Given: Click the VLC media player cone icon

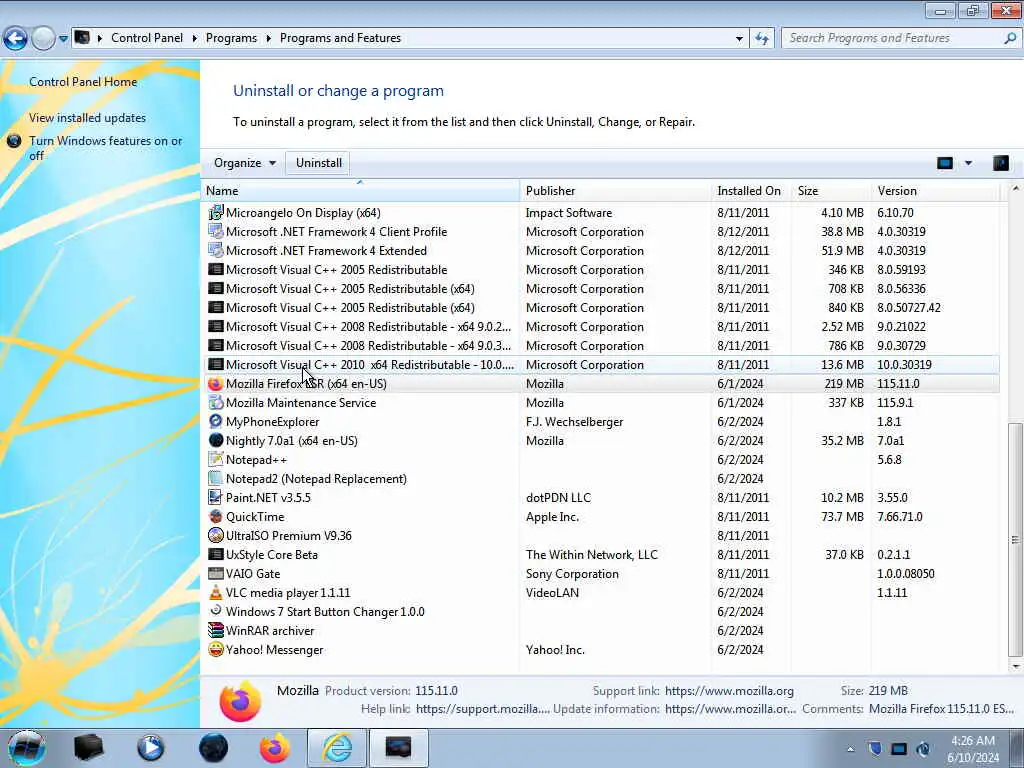Looking at the screenshot, I should pyautogui.click(x=216, y=592).
